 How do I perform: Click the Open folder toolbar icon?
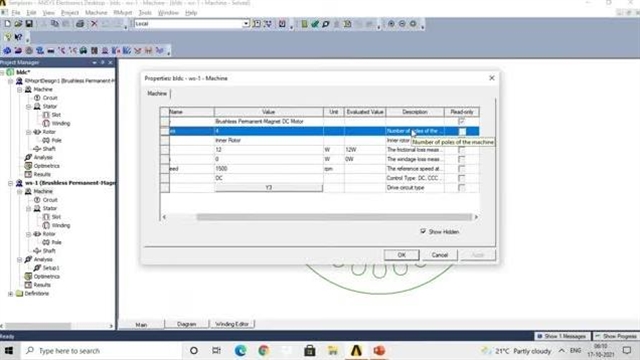coord(18,24)
